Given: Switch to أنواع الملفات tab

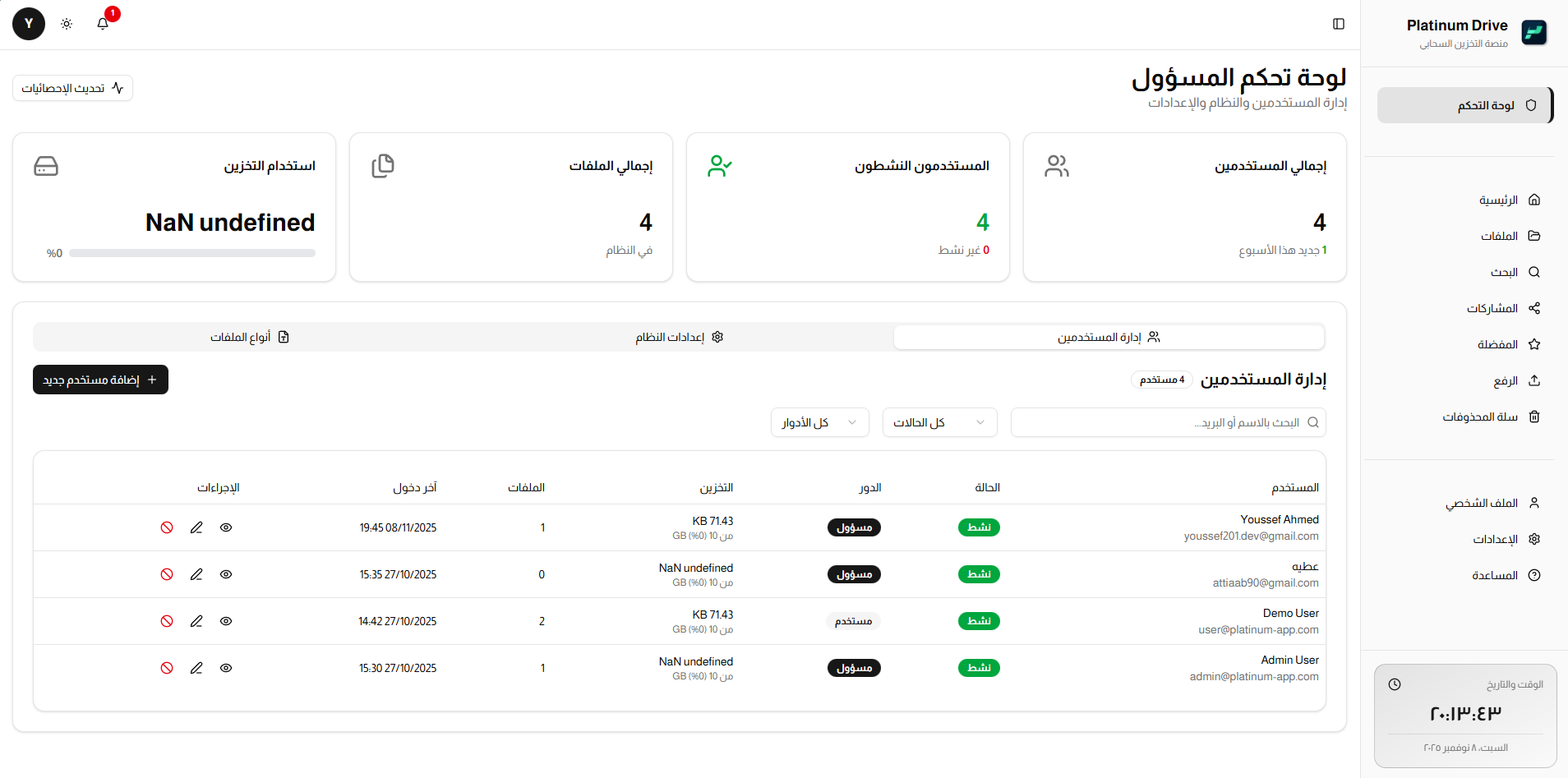Looking at the screenshot, I should click(249, 337).
